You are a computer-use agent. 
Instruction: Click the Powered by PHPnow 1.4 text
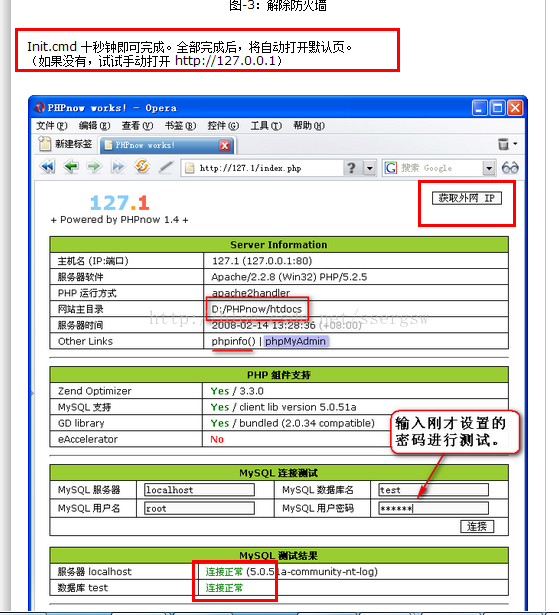pos(119,220)
